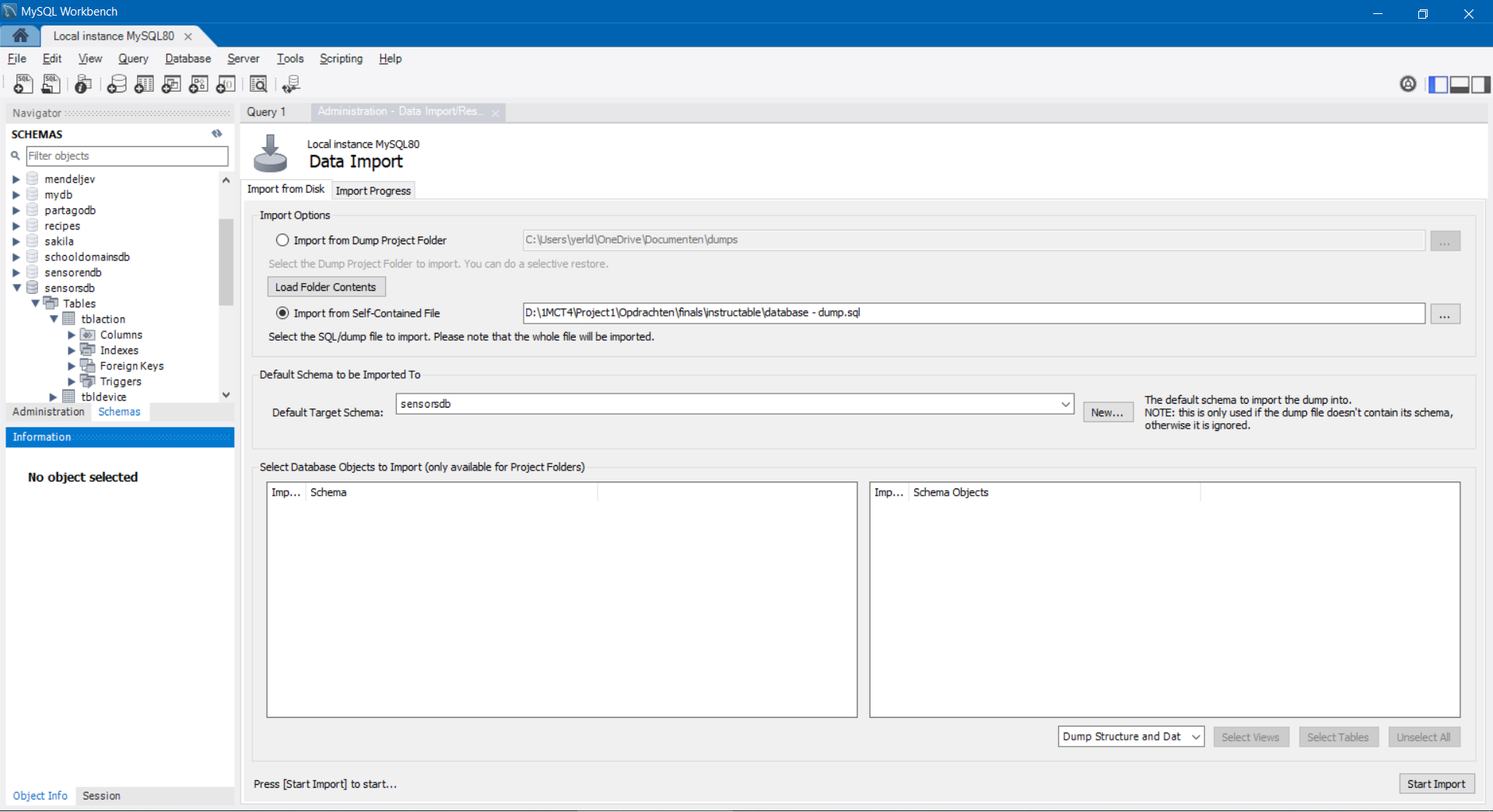Click the Triggers folder icon
This screenshot has height=812, width=1493.
point(88,381)
